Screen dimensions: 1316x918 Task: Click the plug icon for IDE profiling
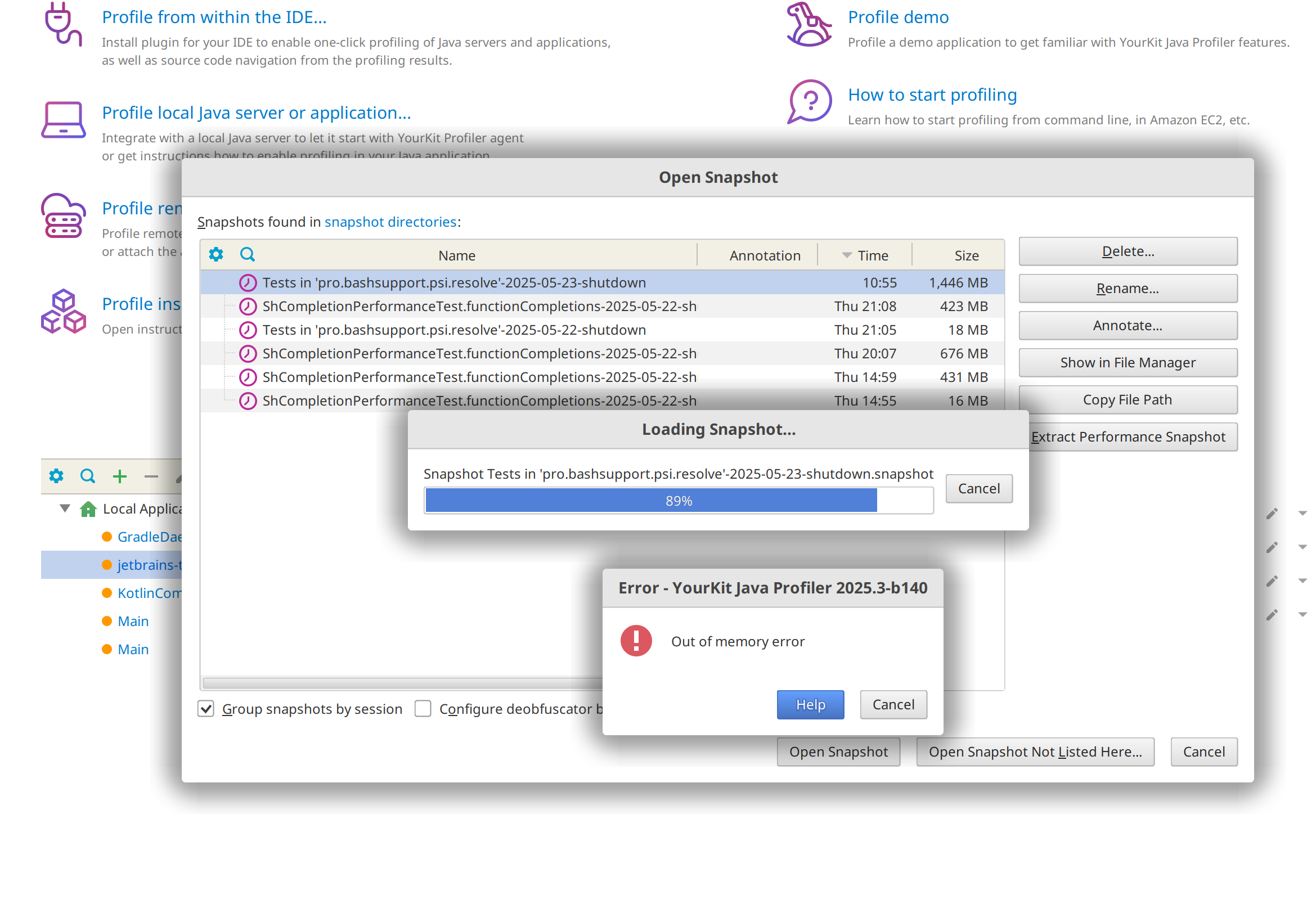(63, 24)
